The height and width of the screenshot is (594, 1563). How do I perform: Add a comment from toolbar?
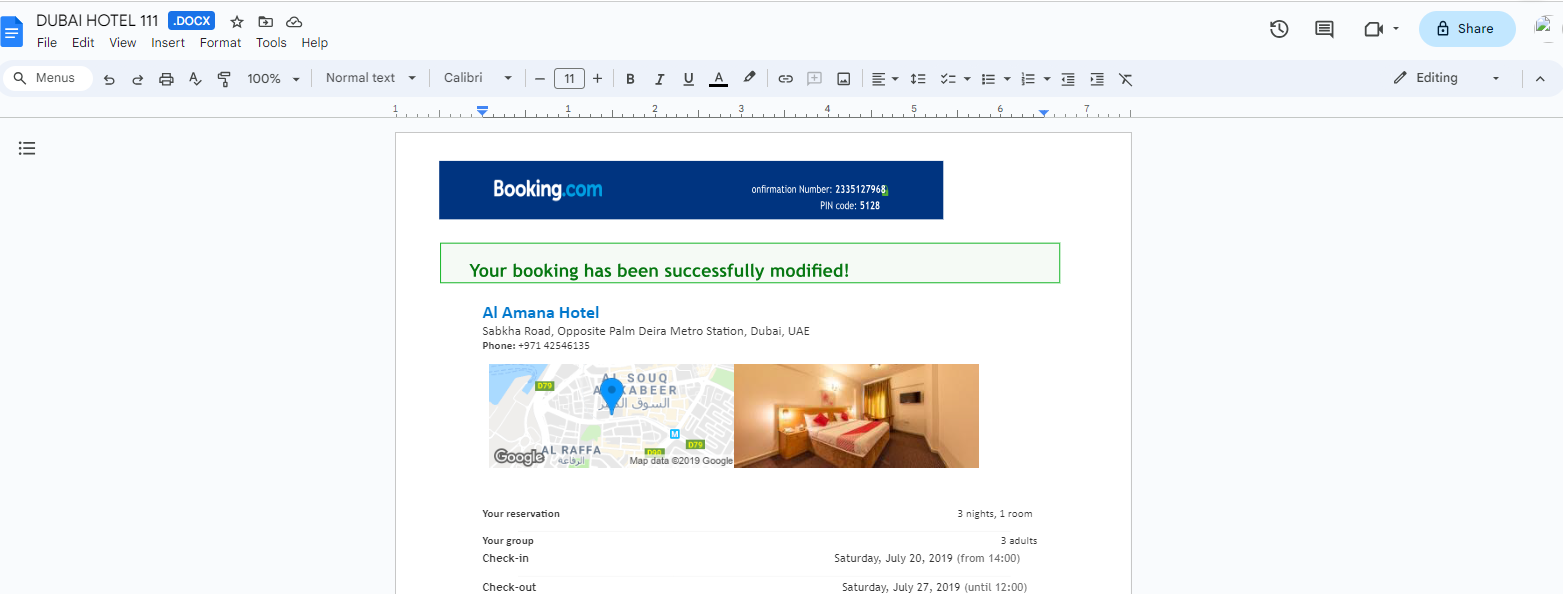(815, 79)
